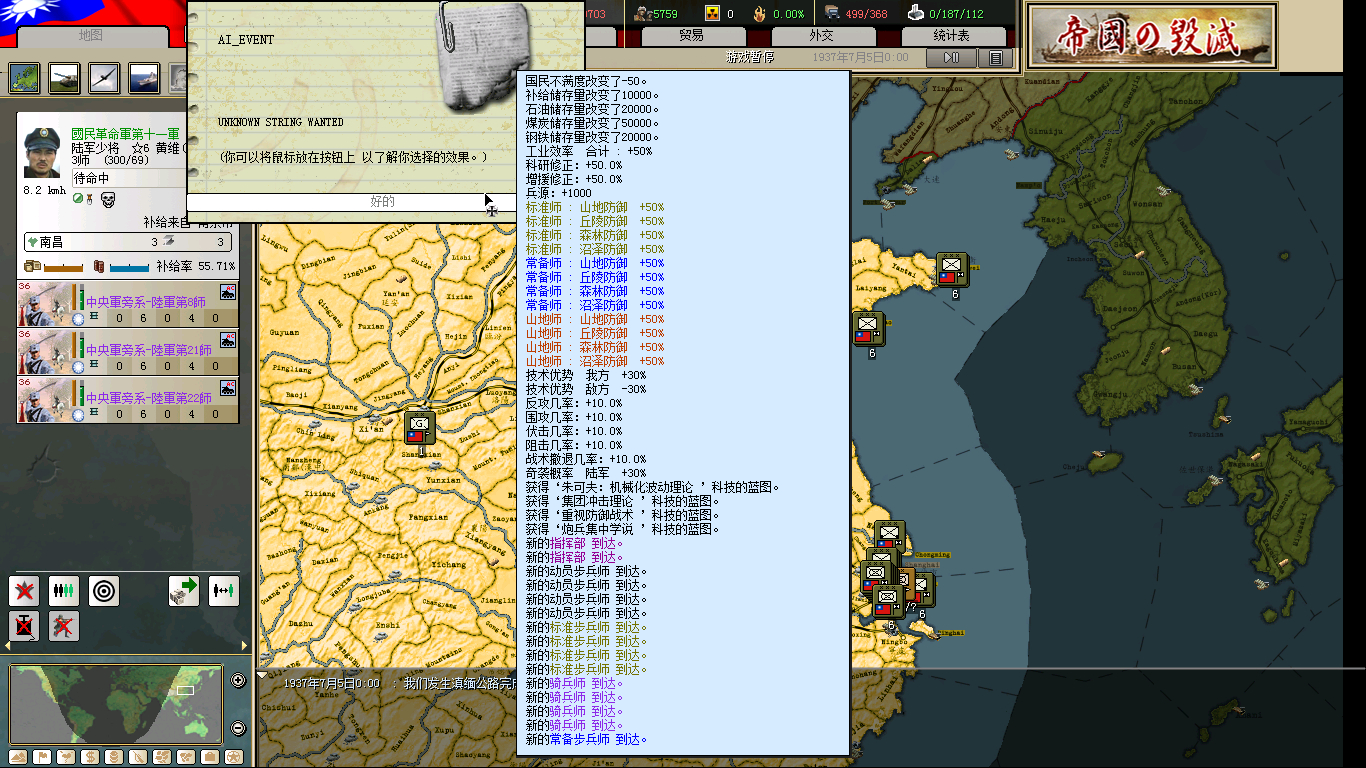Screen dimensions: 1366x768
Task: Click the skull icon under the commander
Action: click(108, 199)
